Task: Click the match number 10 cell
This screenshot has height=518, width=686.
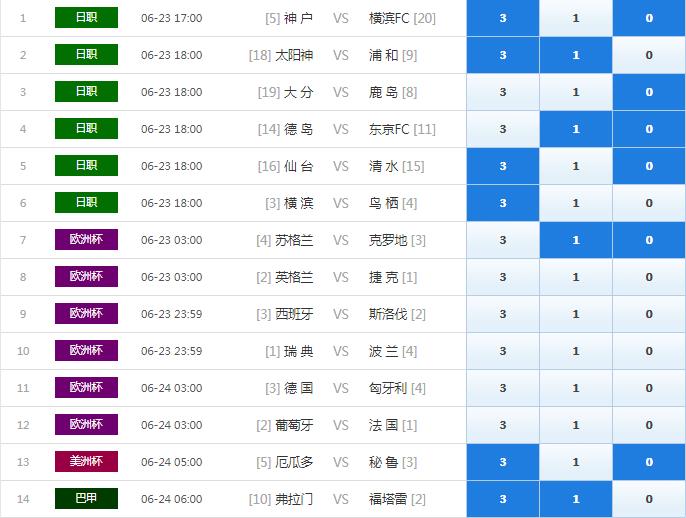Action: (24, 351)
